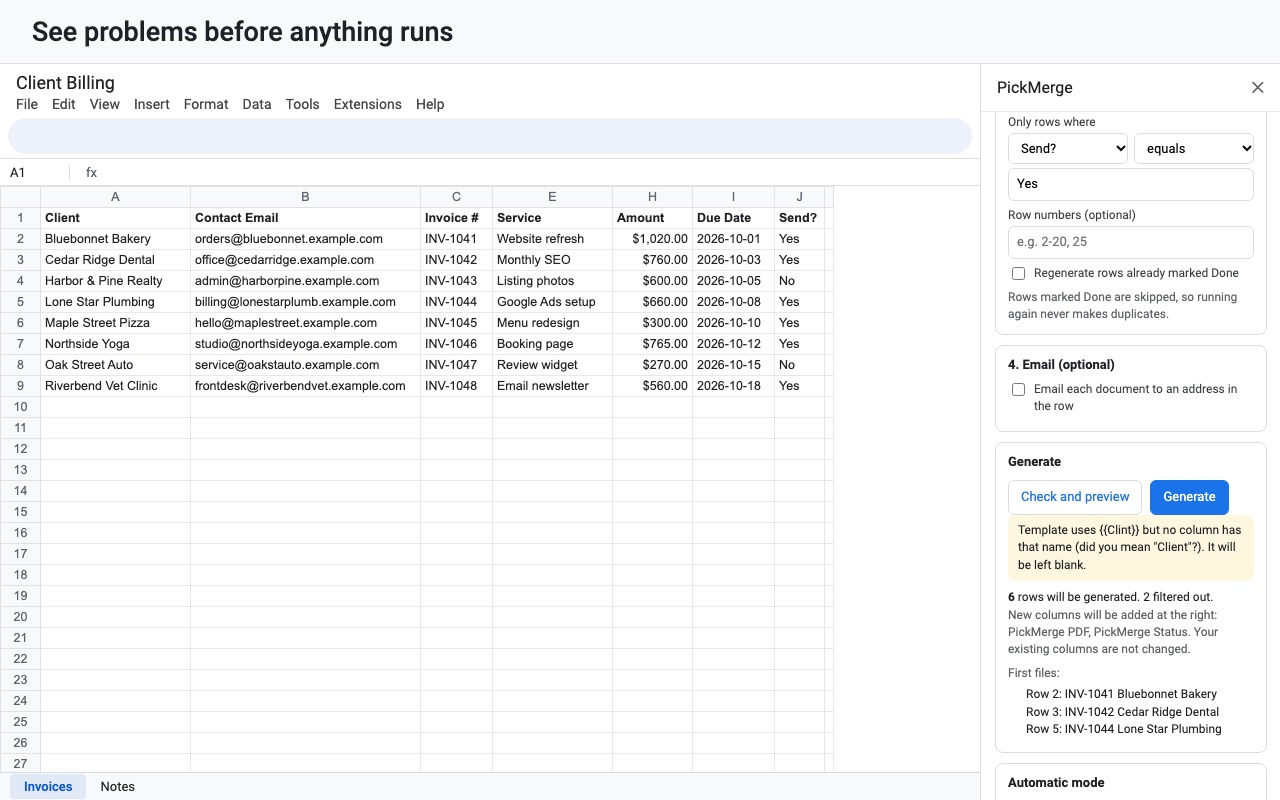Open the Send? column filter dropdown

[1068, 148]
